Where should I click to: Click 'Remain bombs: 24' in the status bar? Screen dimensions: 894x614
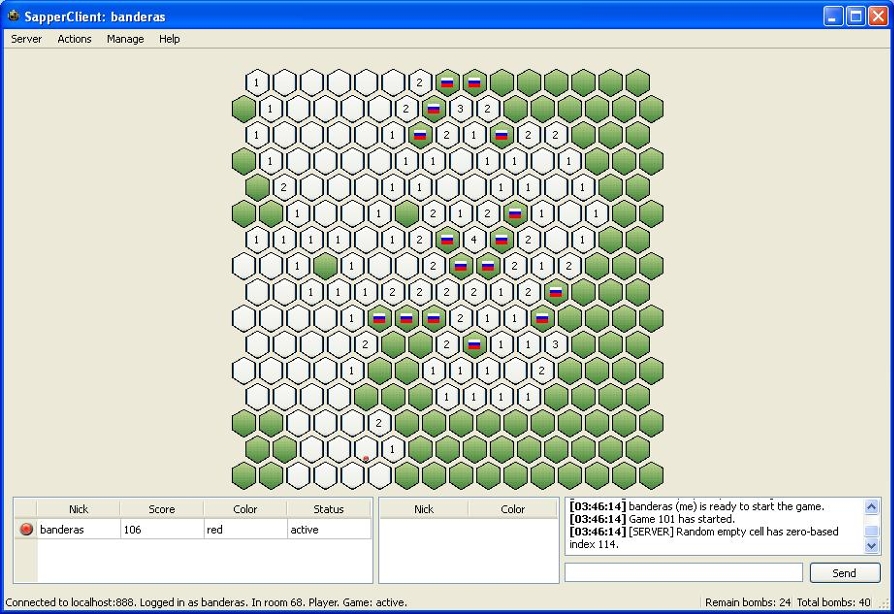click(x=747, y=602)
